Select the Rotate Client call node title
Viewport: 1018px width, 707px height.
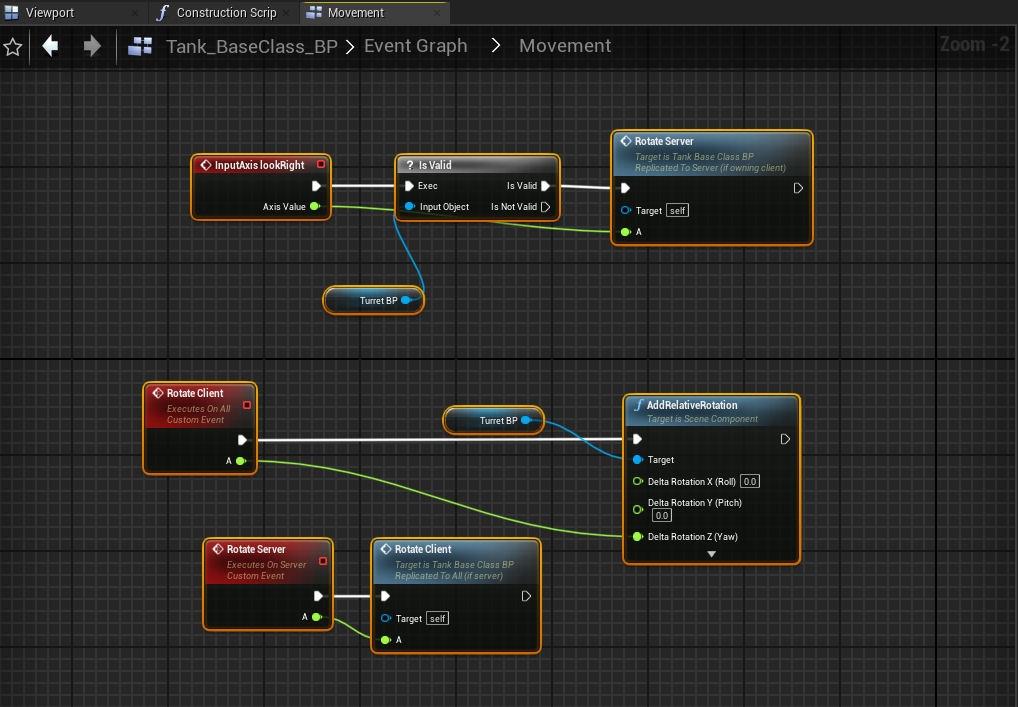tap(423, 549)
